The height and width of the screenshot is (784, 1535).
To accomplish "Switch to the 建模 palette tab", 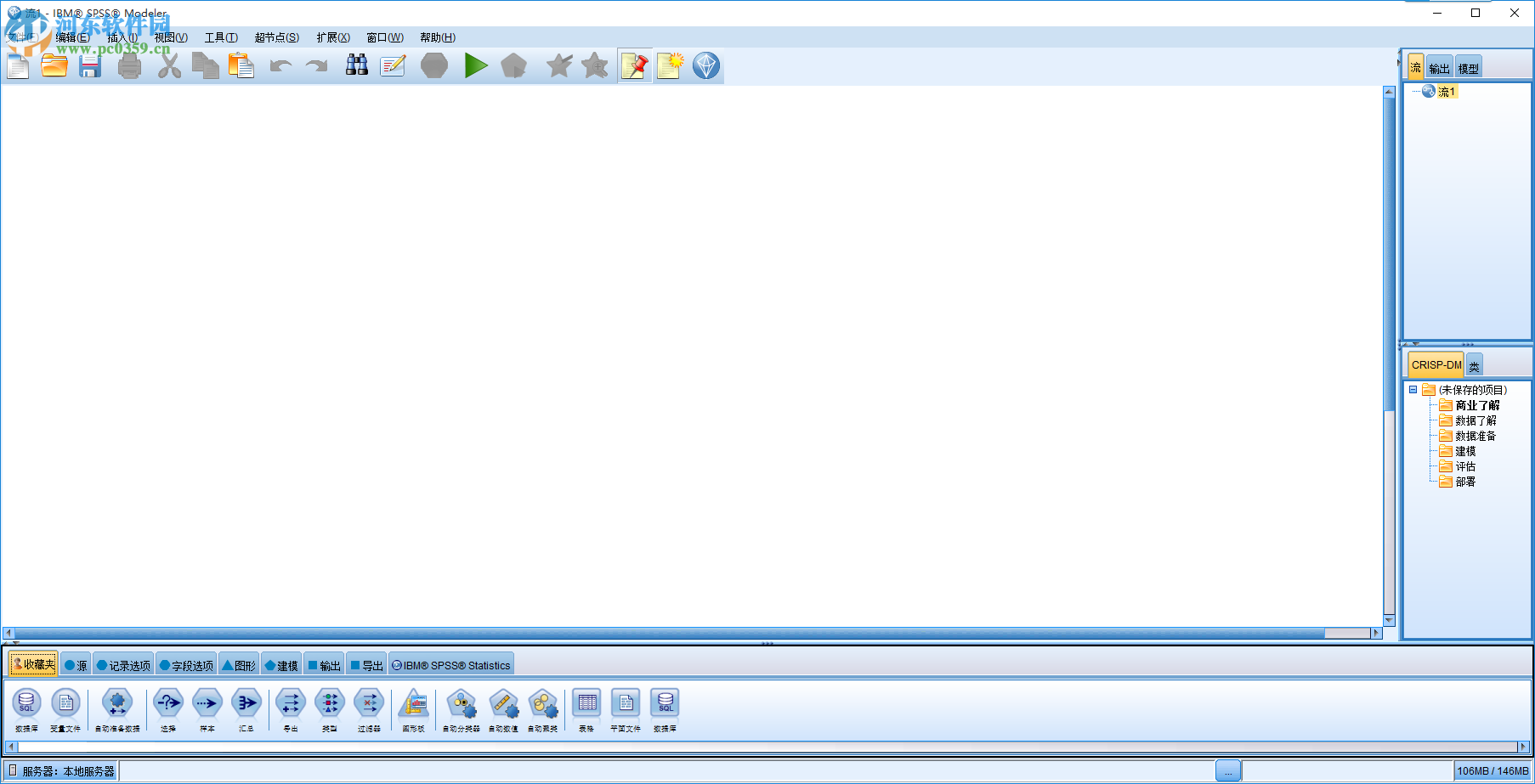I will coord(280,664).
